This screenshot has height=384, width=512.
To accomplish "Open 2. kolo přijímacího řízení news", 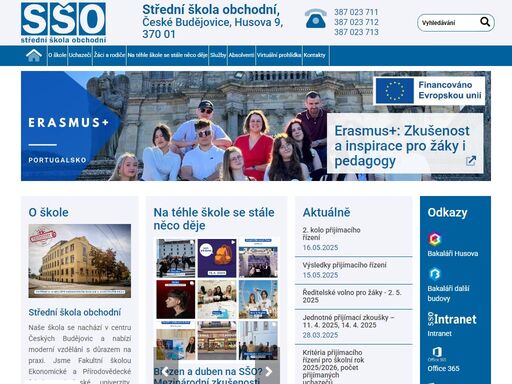I will coord(331,234).
